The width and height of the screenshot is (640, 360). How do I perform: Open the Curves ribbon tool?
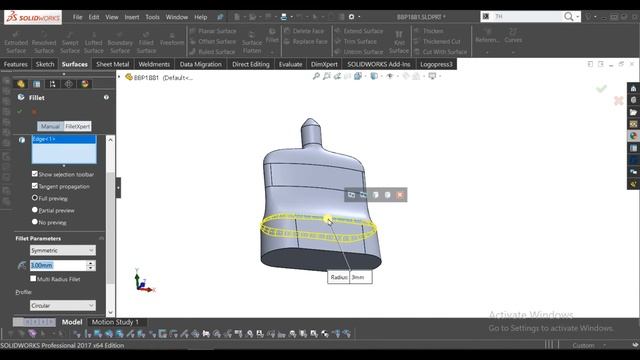click(x=513, y=39)
